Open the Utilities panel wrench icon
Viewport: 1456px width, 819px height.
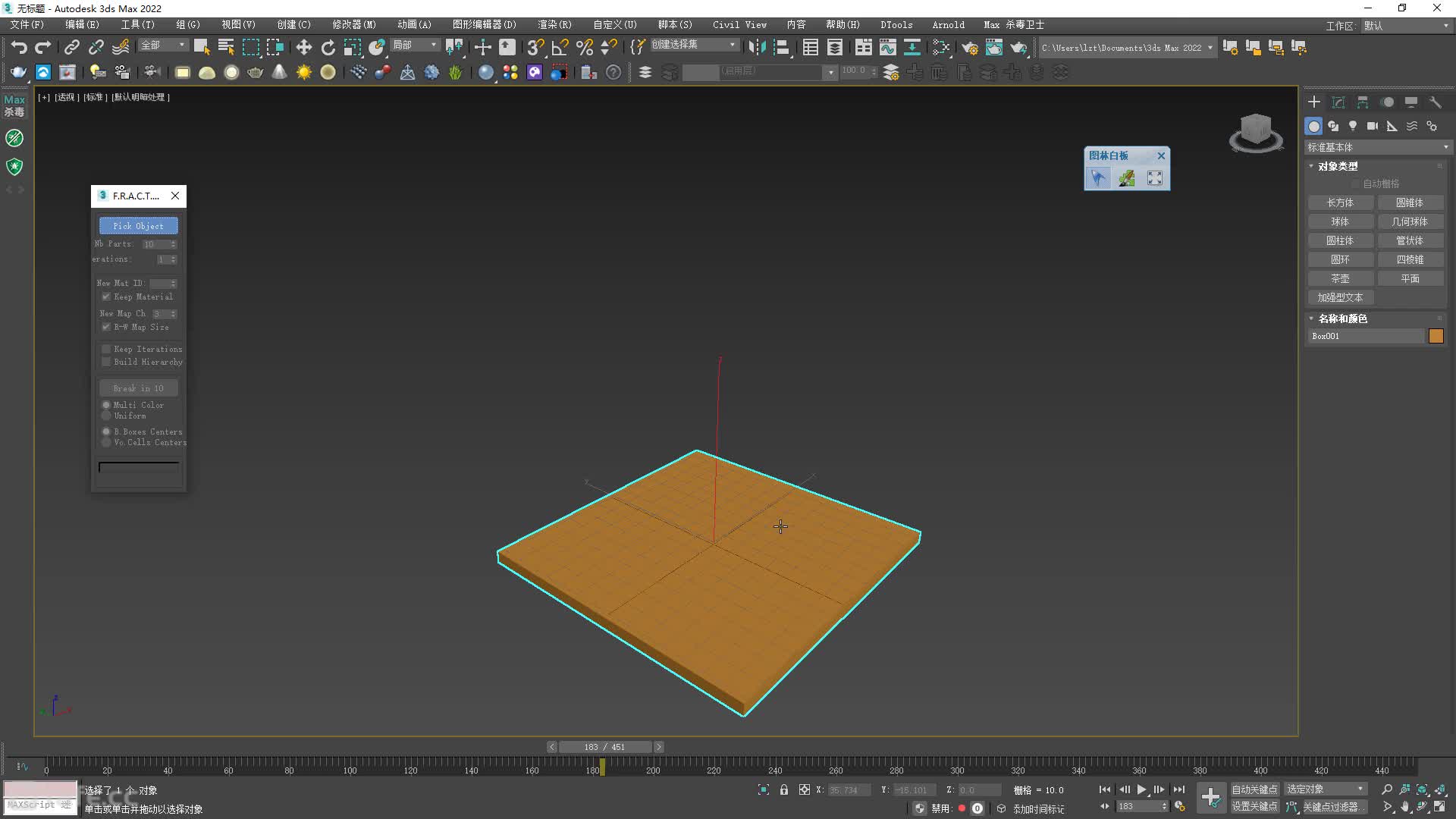coord(1436,102)
